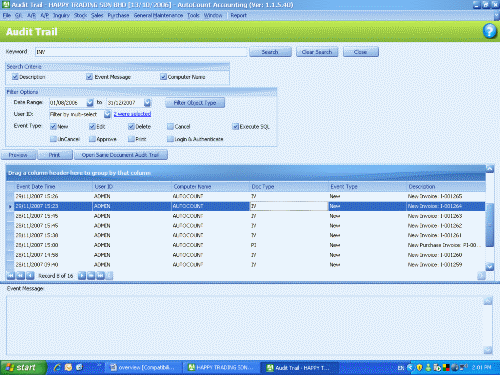Click the Start button on taskbar
This screenshot has height=375, width=500.
23,368
